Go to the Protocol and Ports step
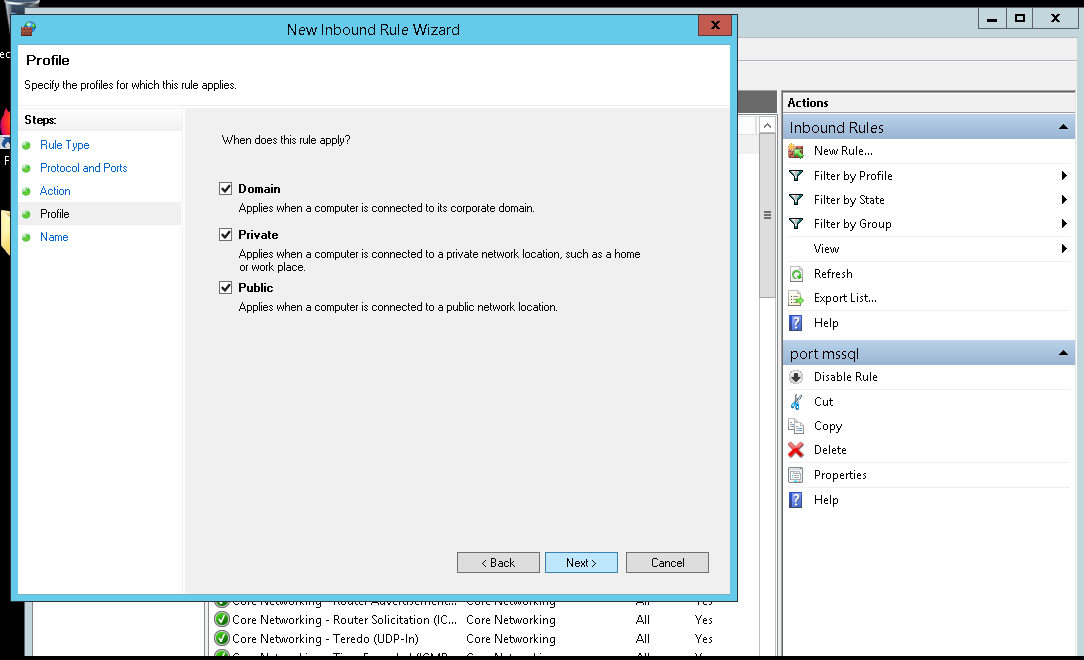Viewport: 1084px width, 660px height. [83, 168]
